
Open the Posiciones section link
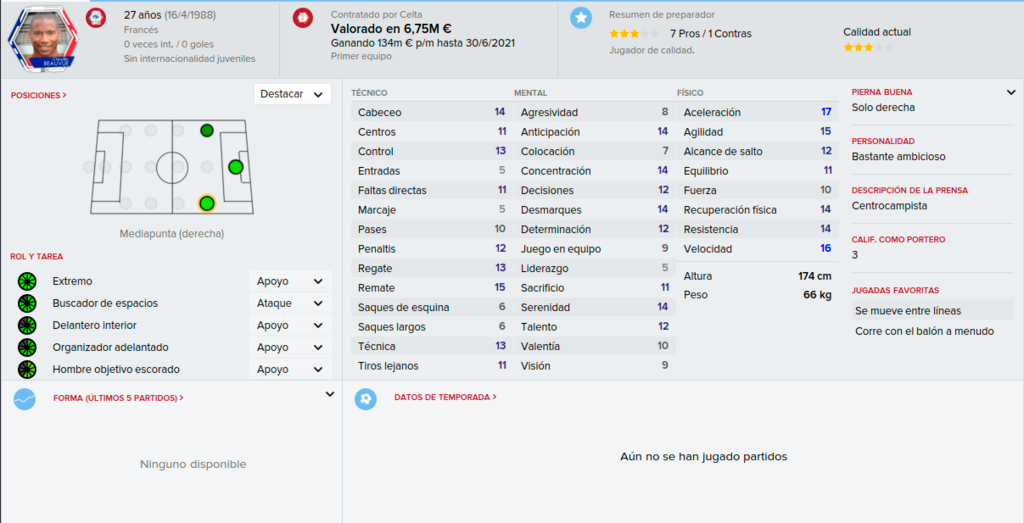tap(39, 95)
